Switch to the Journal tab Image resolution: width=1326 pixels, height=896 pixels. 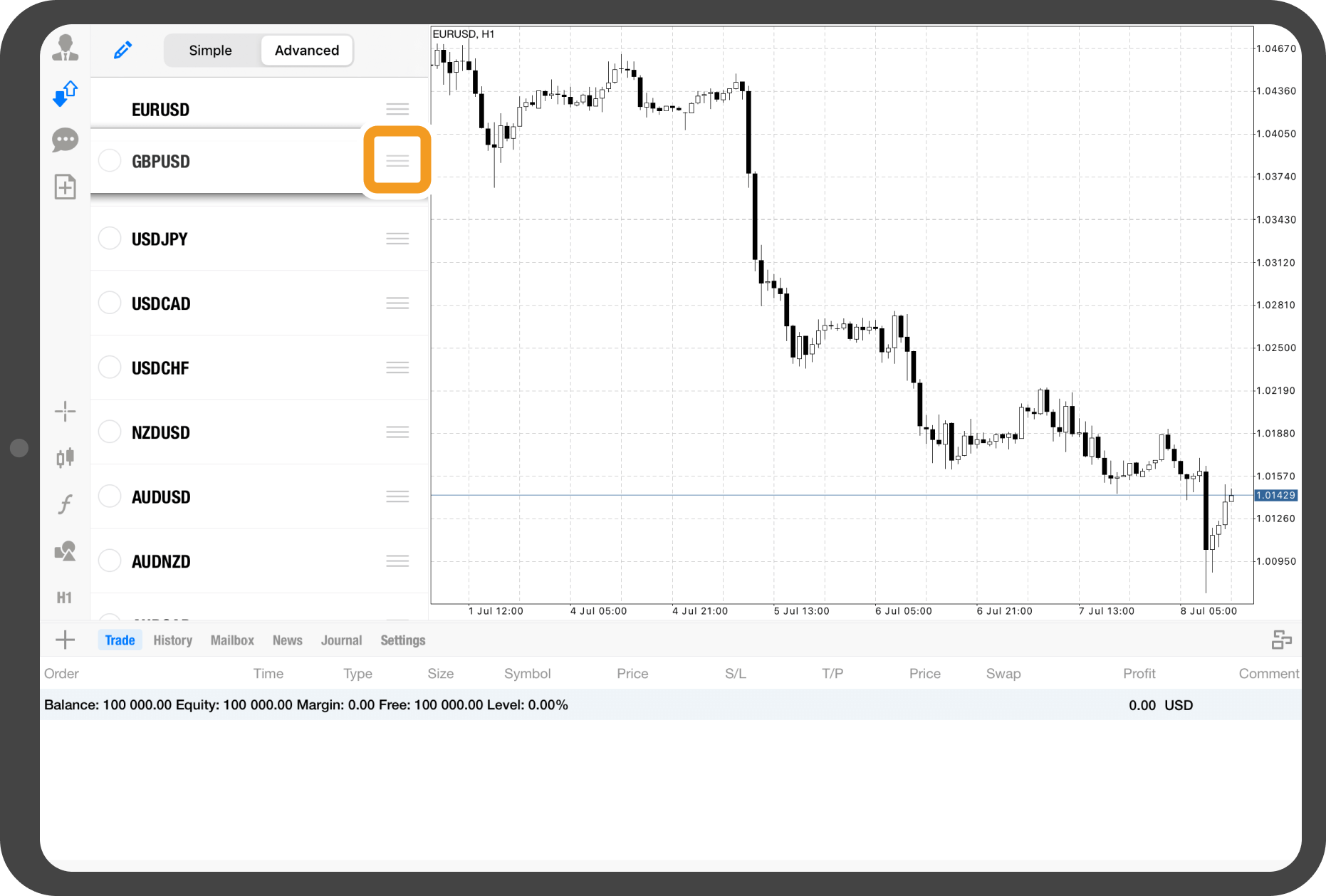click(341, 640)
